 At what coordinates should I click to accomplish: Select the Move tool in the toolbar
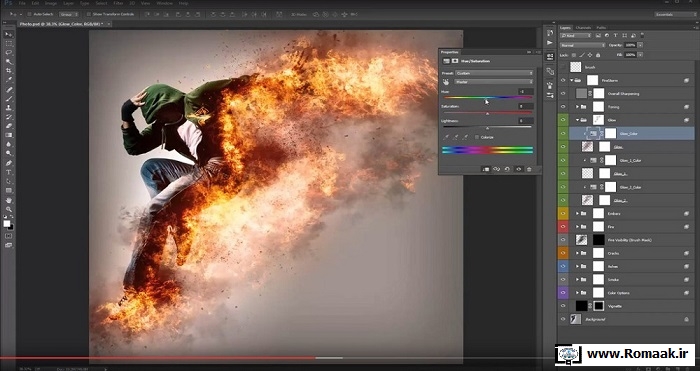pyautogui.click(x=8, y=34)
